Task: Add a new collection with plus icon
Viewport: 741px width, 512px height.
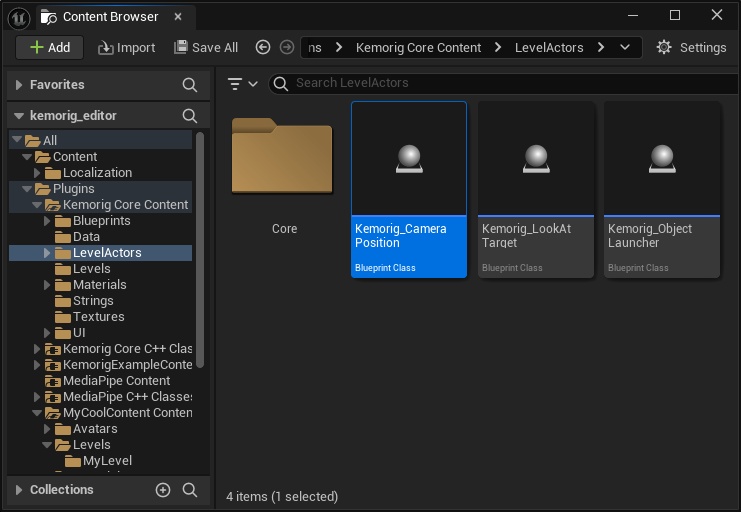Action: coord(163,490)
